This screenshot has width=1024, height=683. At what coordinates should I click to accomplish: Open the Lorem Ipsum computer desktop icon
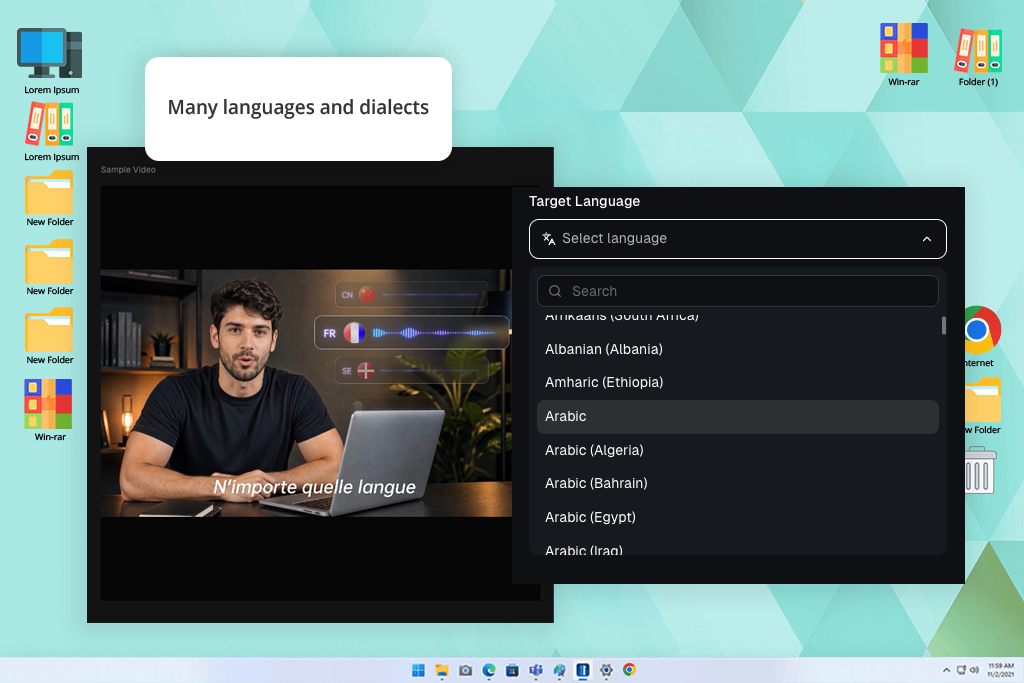51,61
